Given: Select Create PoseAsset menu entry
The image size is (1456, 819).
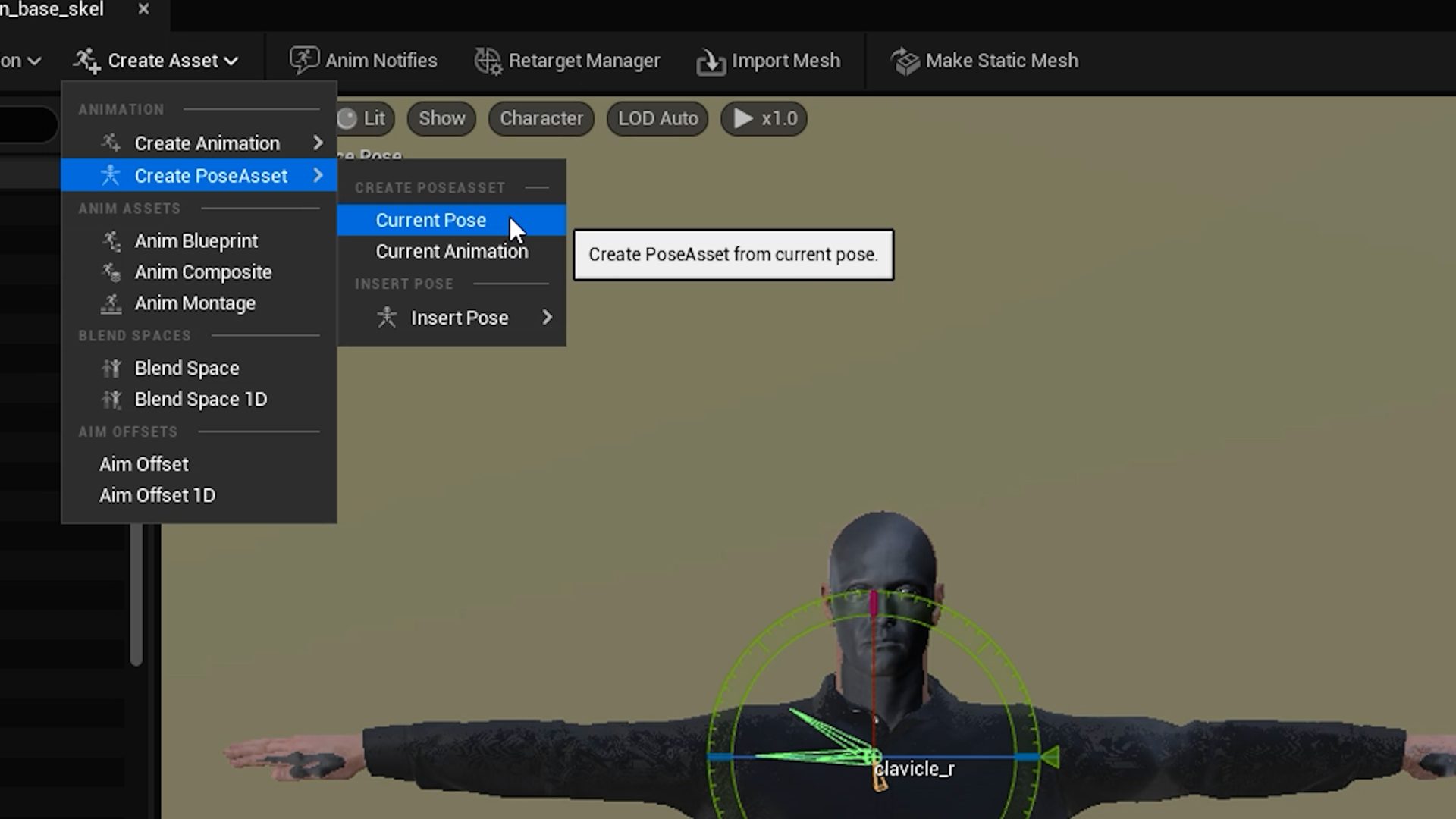Looking at the screenshot, I should (x=199, y=176).
